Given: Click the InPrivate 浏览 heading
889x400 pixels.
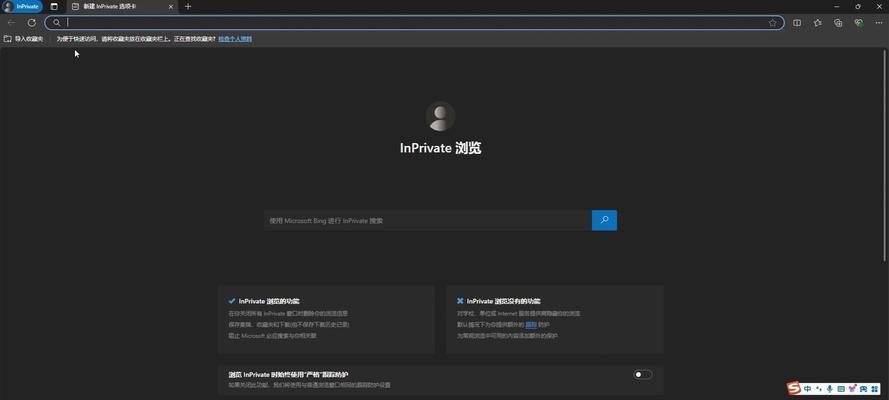Looking at the screenshot, I should (441, 148).
